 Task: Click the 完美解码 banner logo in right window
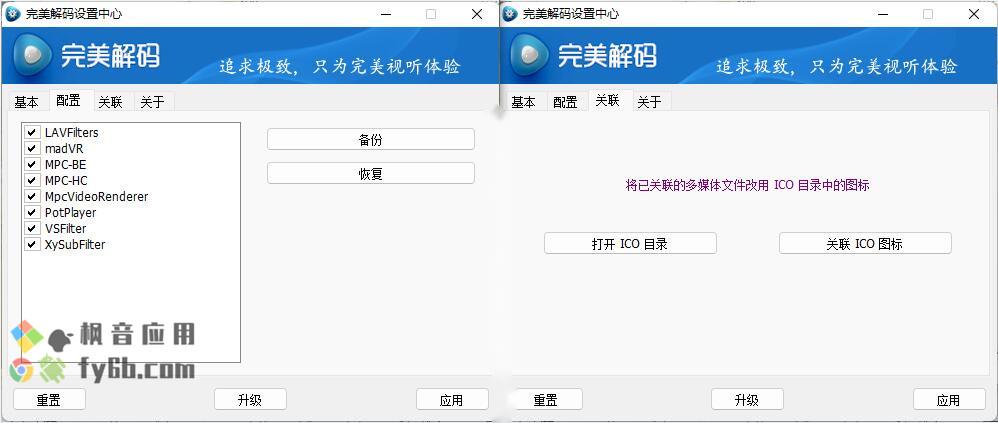530,55
